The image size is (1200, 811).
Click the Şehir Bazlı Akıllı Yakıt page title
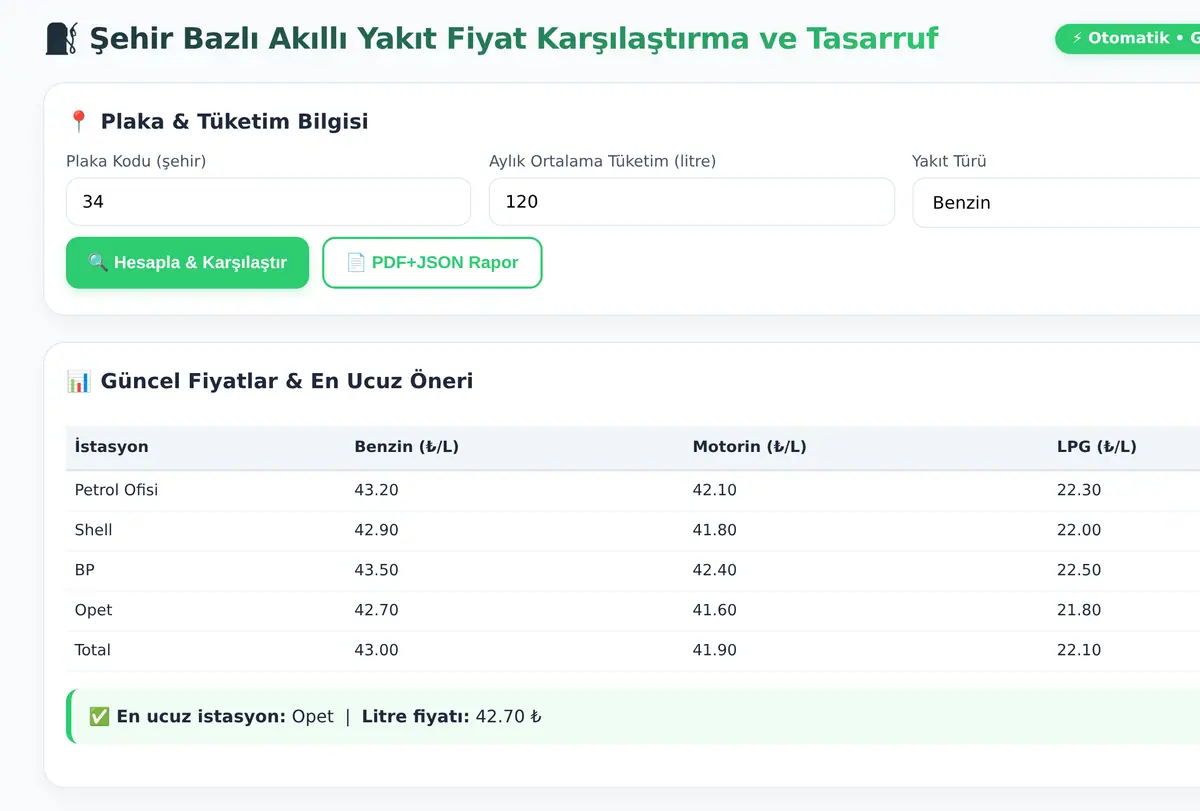pyautogui.click(x=514, y=39)
